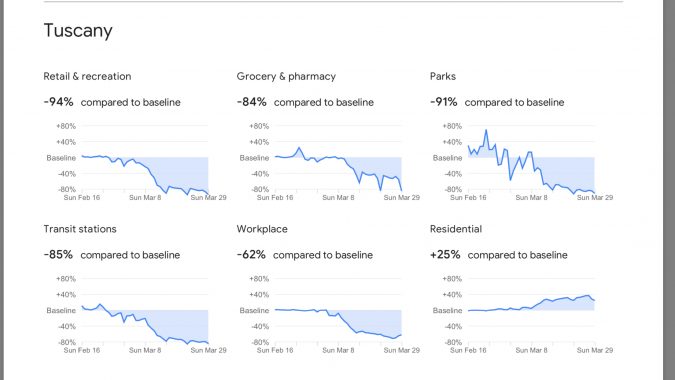
Task: Click the -85% transit value
Action: [x=59, y=255]
